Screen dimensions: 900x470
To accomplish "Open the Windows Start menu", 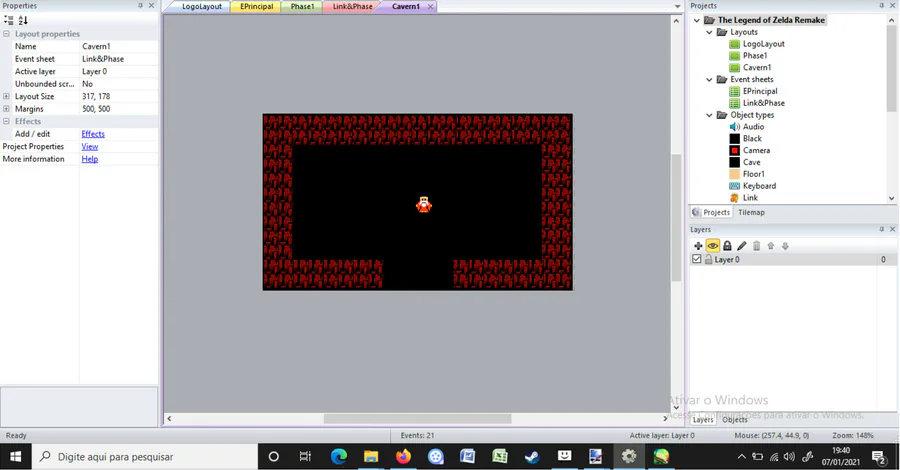I will (x=15, y=457).
